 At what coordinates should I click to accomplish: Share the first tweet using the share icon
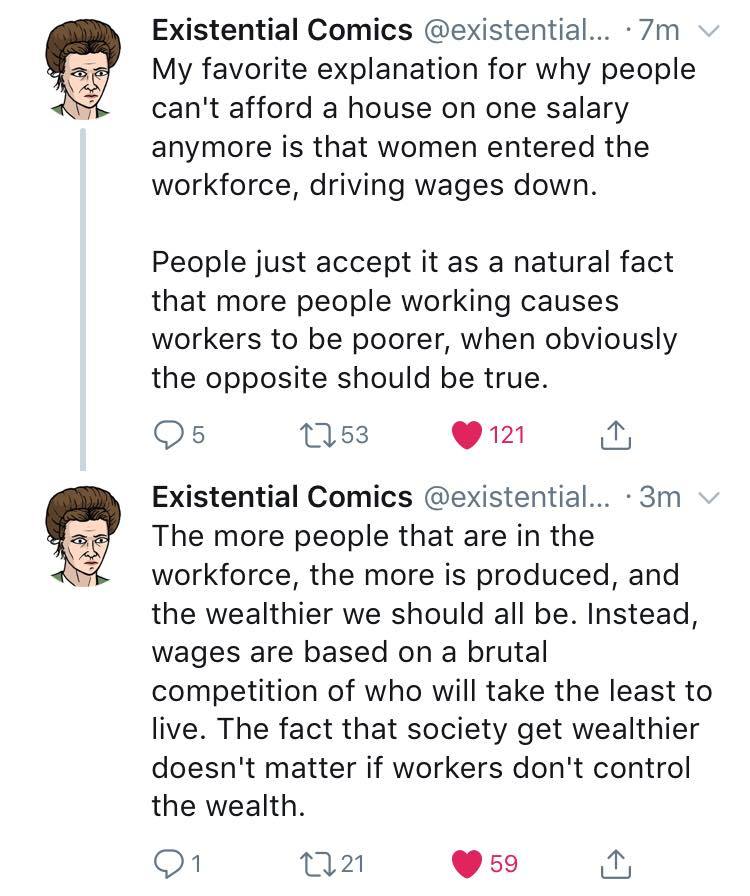coord(615,435)
